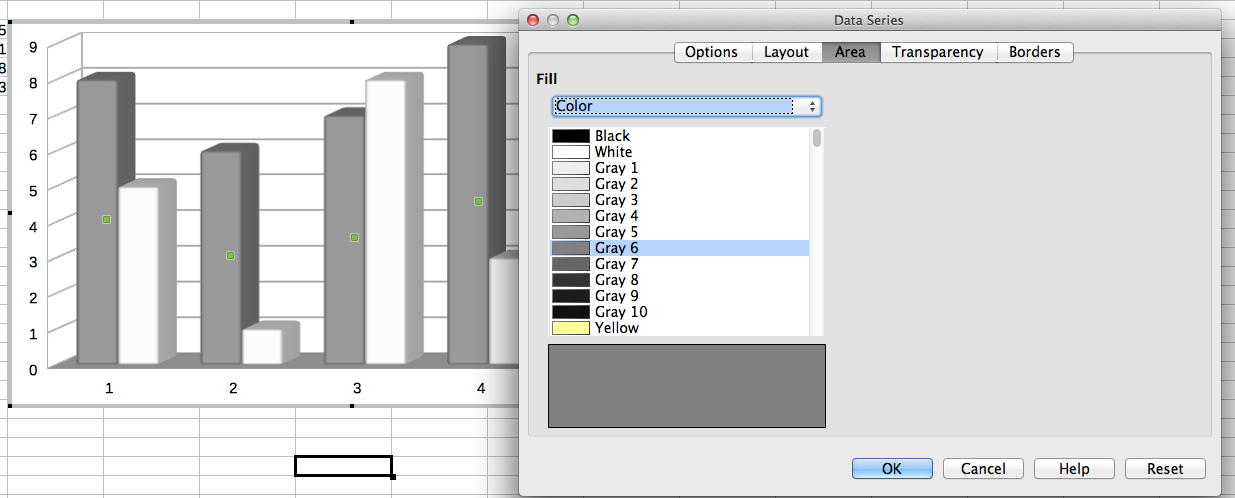
Task: Click the x-axis label 1
Action: [x=109, y=388]
